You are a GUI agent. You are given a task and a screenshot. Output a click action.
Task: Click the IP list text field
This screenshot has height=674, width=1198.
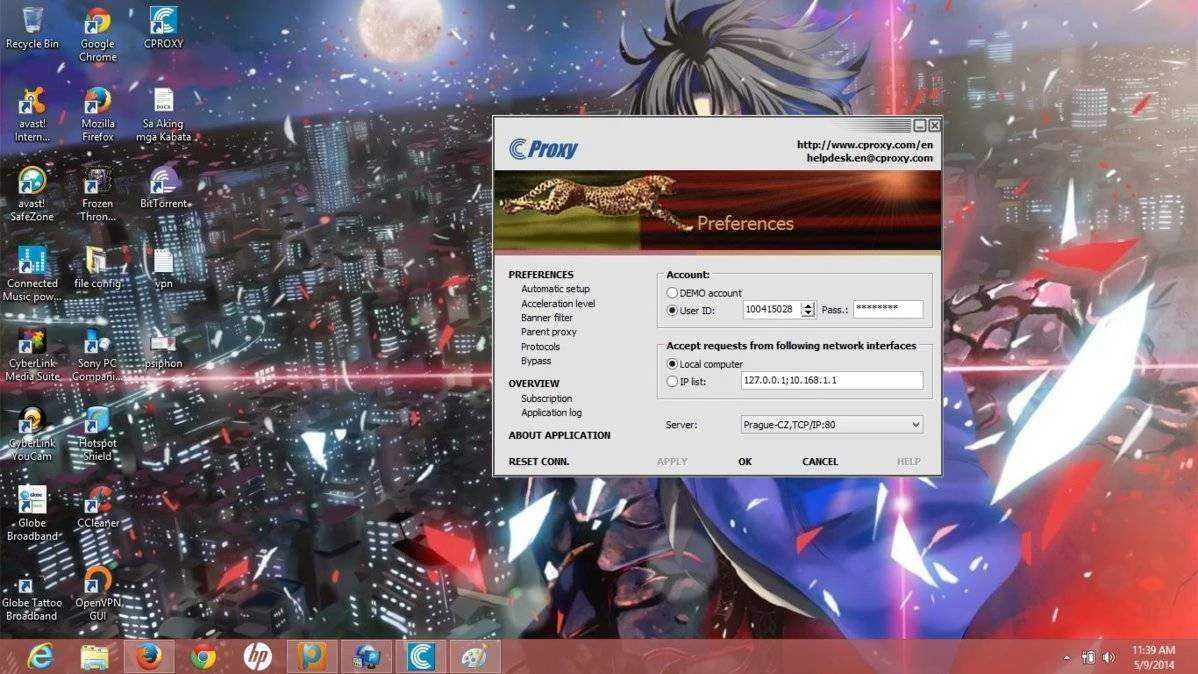(x=831, y=381)
